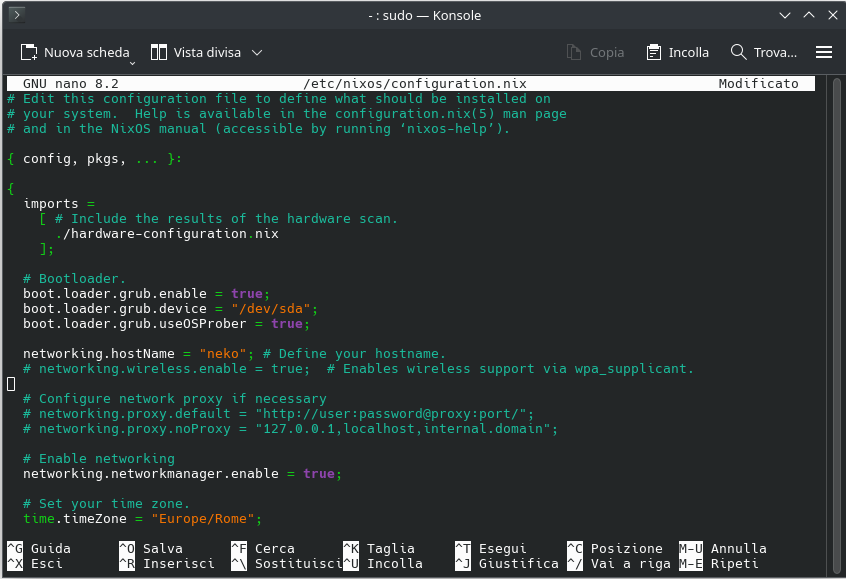Image resolution: width=846 pixels, height=579 pixels.
Task: Click the ^X Esci exit shortcut
Action: (x=35, y=563)
